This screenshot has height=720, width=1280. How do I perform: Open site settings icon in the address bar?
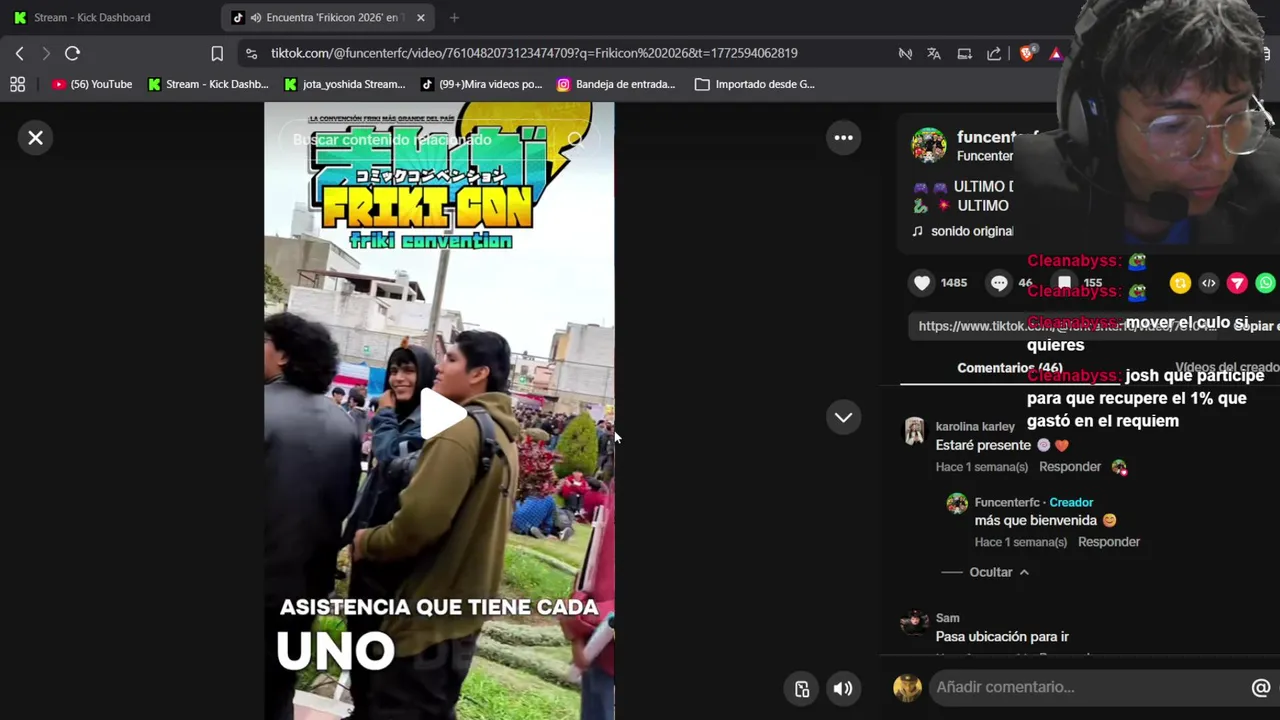click(251, 53)
